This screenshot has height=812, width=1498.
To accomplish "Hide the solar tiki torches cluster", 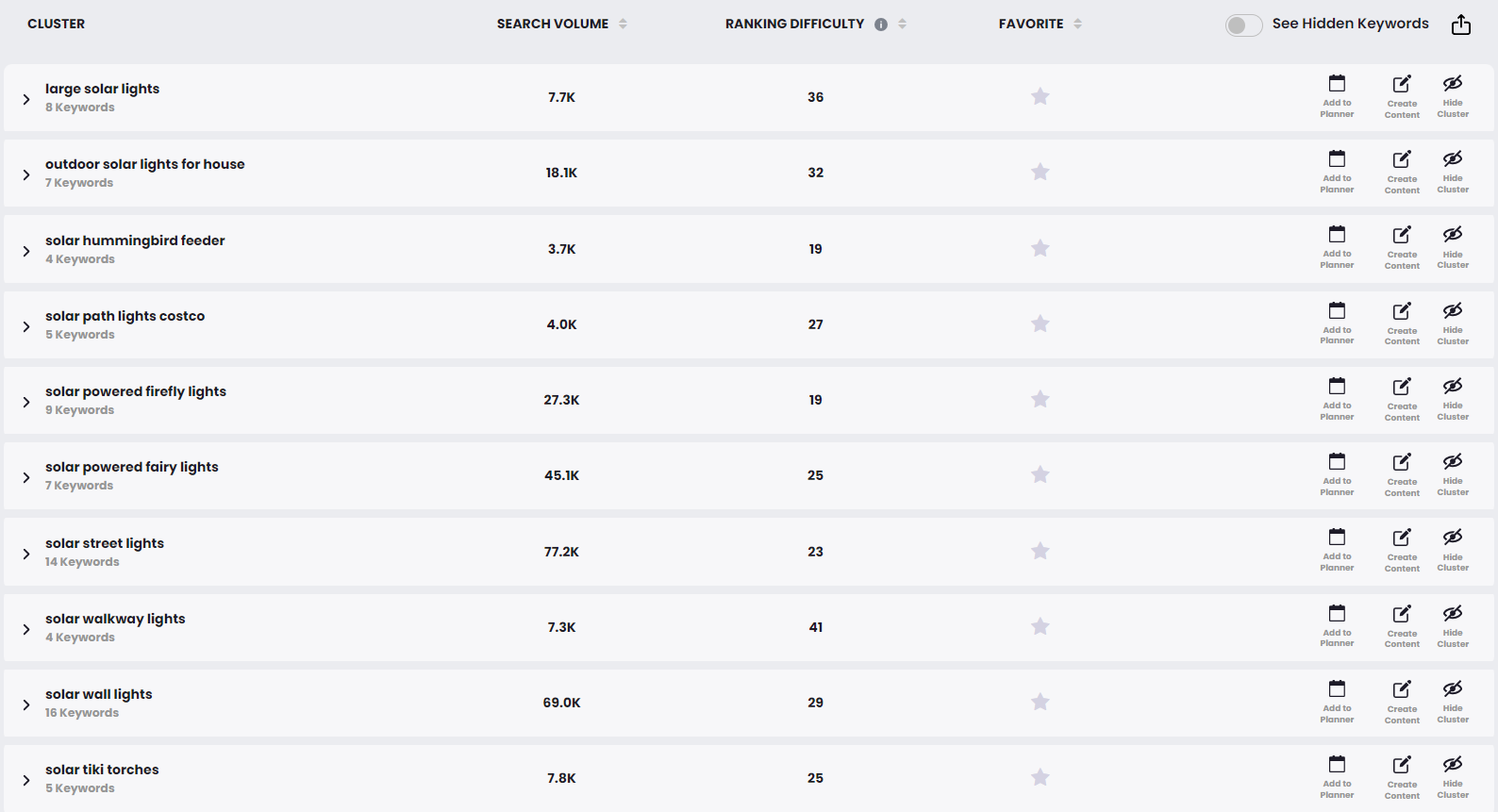I will (1453, 776).
